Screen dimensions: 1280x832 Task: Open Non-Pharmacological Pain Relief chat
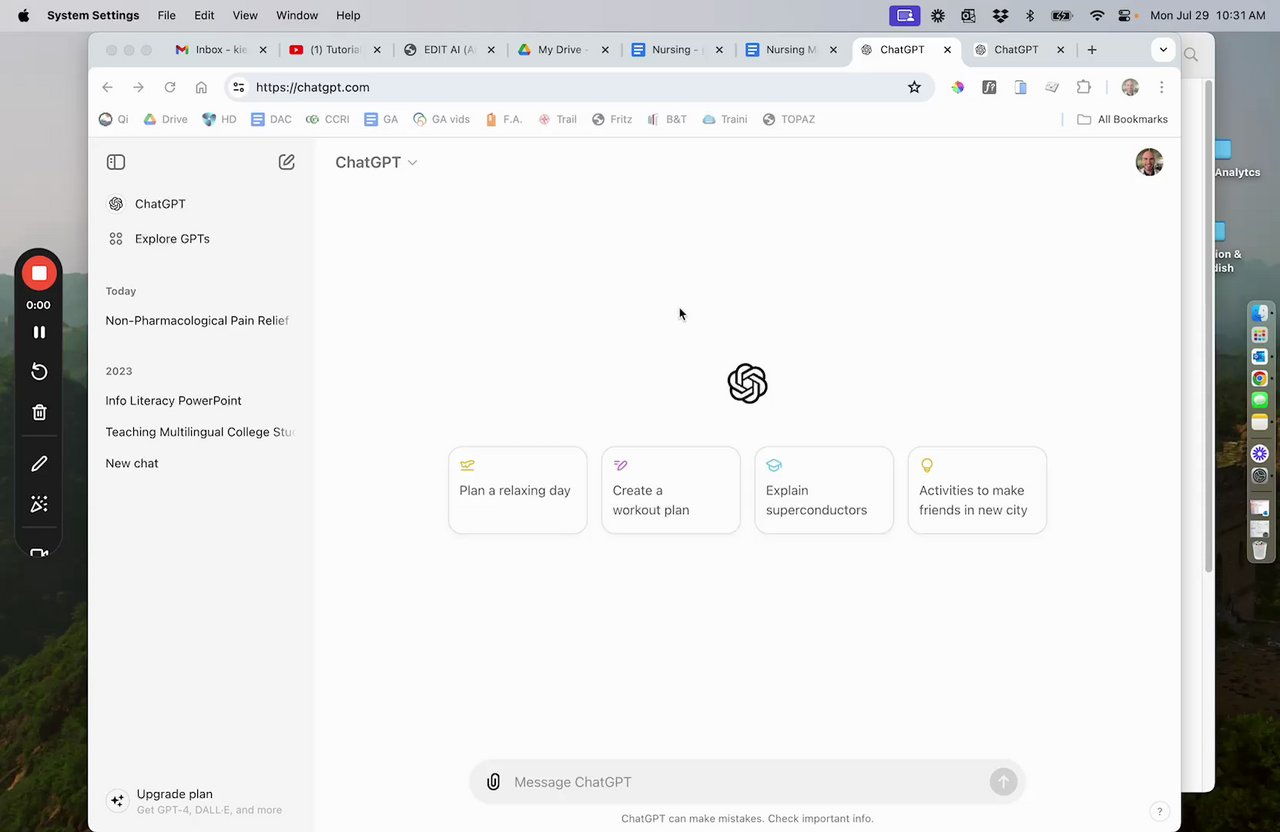point(200,321)
